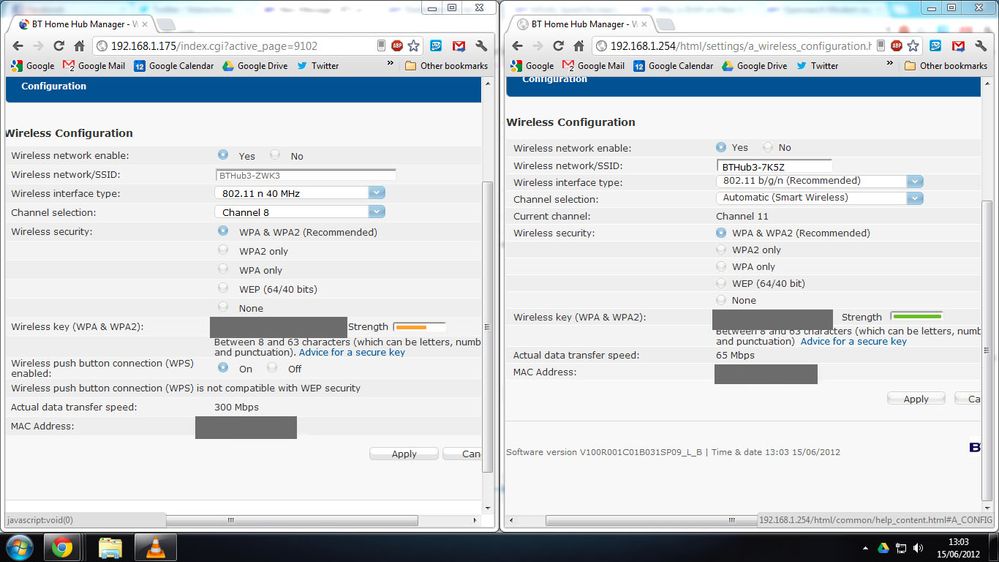Open the Windows Start menu
The width and height of the screenshot is (999, 562).
click(x=19, y=547)
